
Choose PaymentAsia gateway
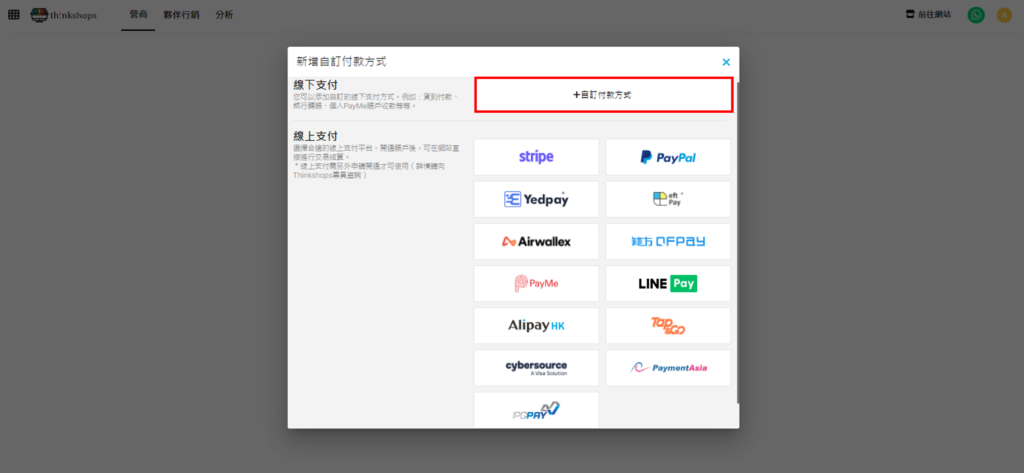668,367
